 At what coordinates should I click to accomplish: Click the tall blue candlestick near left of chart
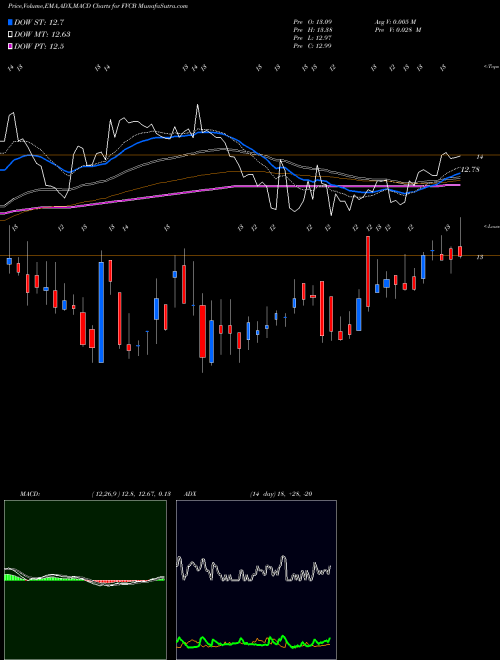(x=101, y=312)
